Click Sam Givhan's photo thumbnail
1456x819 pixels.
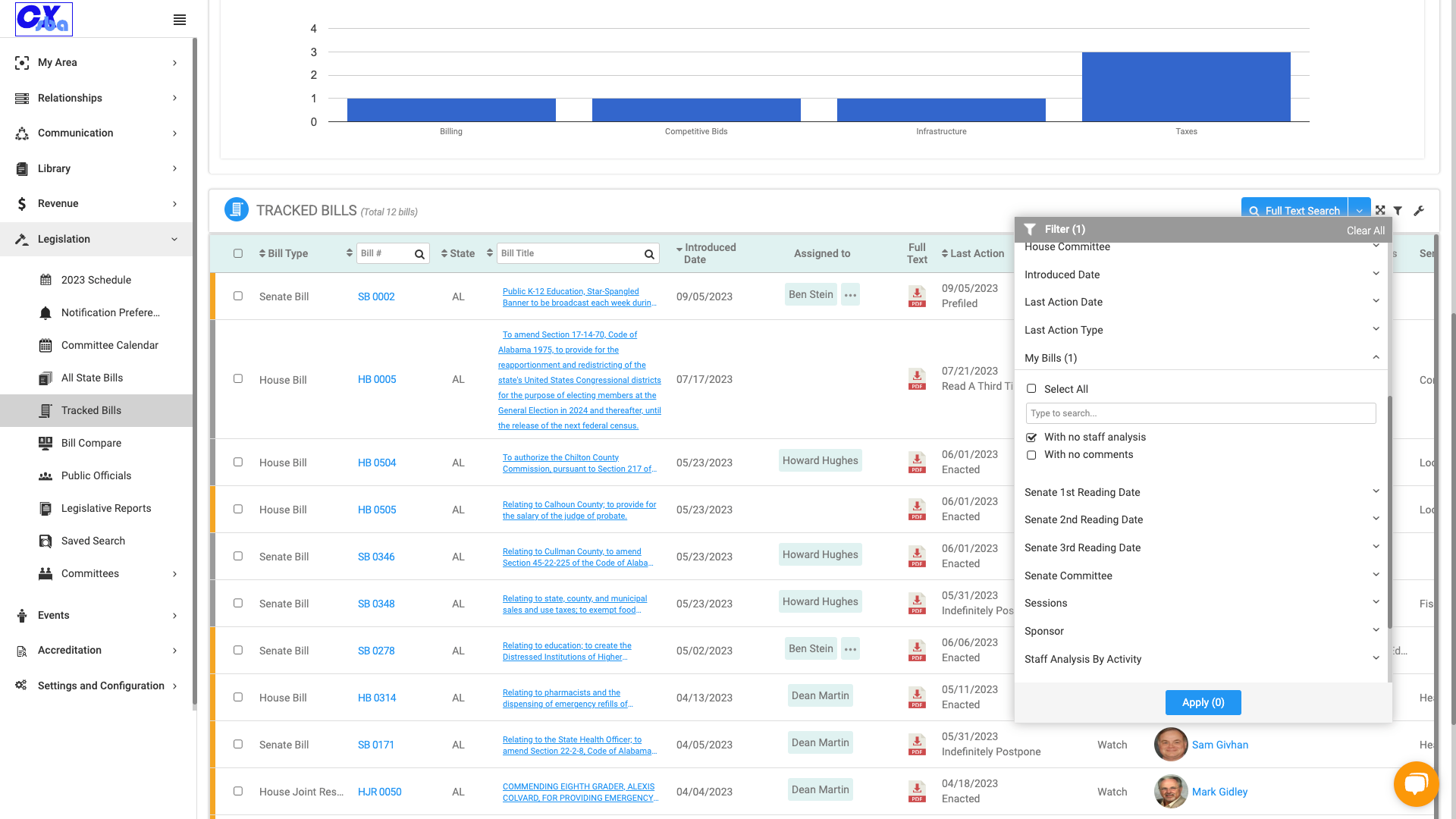(1171, 745)
